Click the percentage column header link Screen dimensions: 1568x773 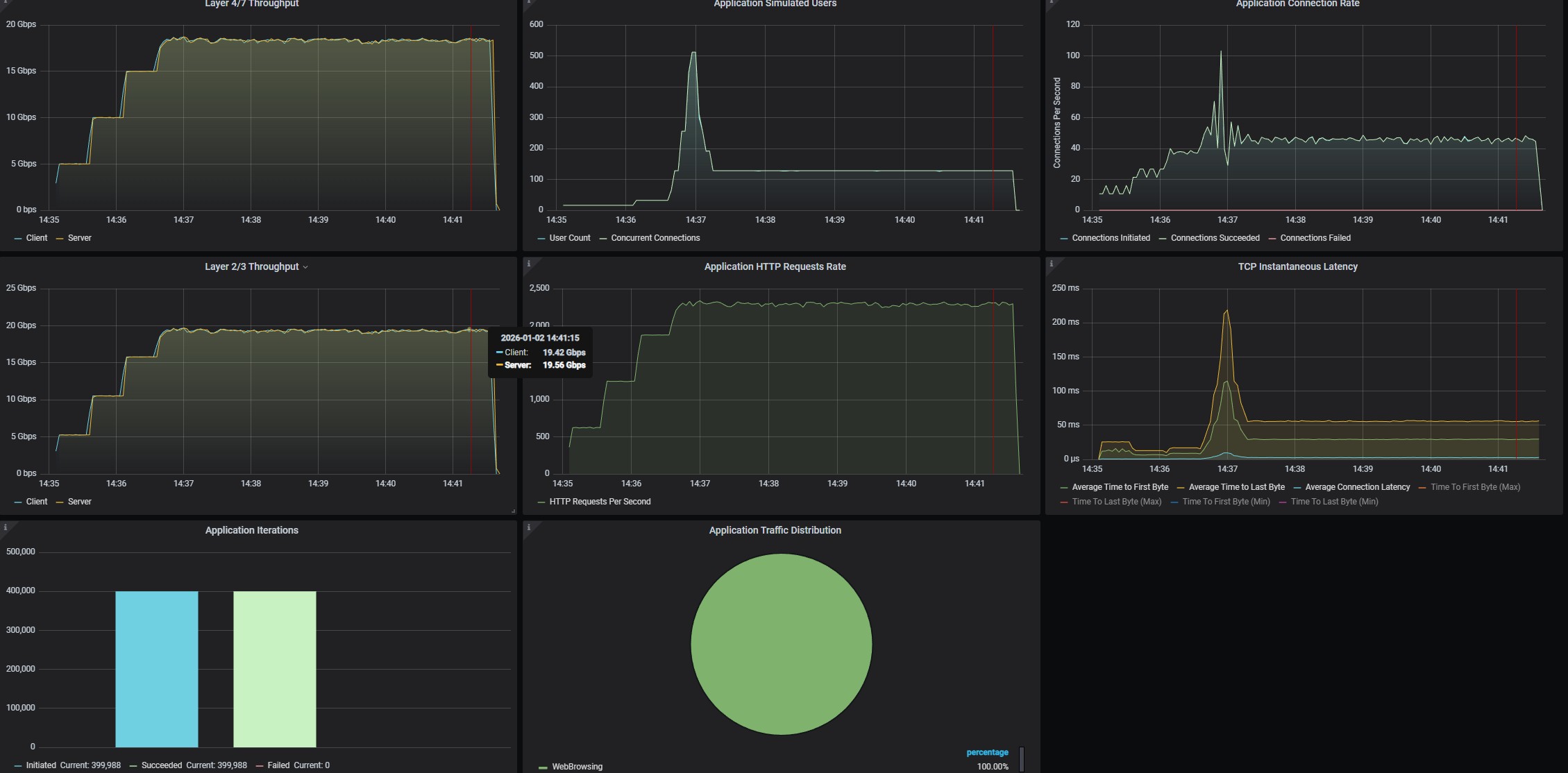986,752
